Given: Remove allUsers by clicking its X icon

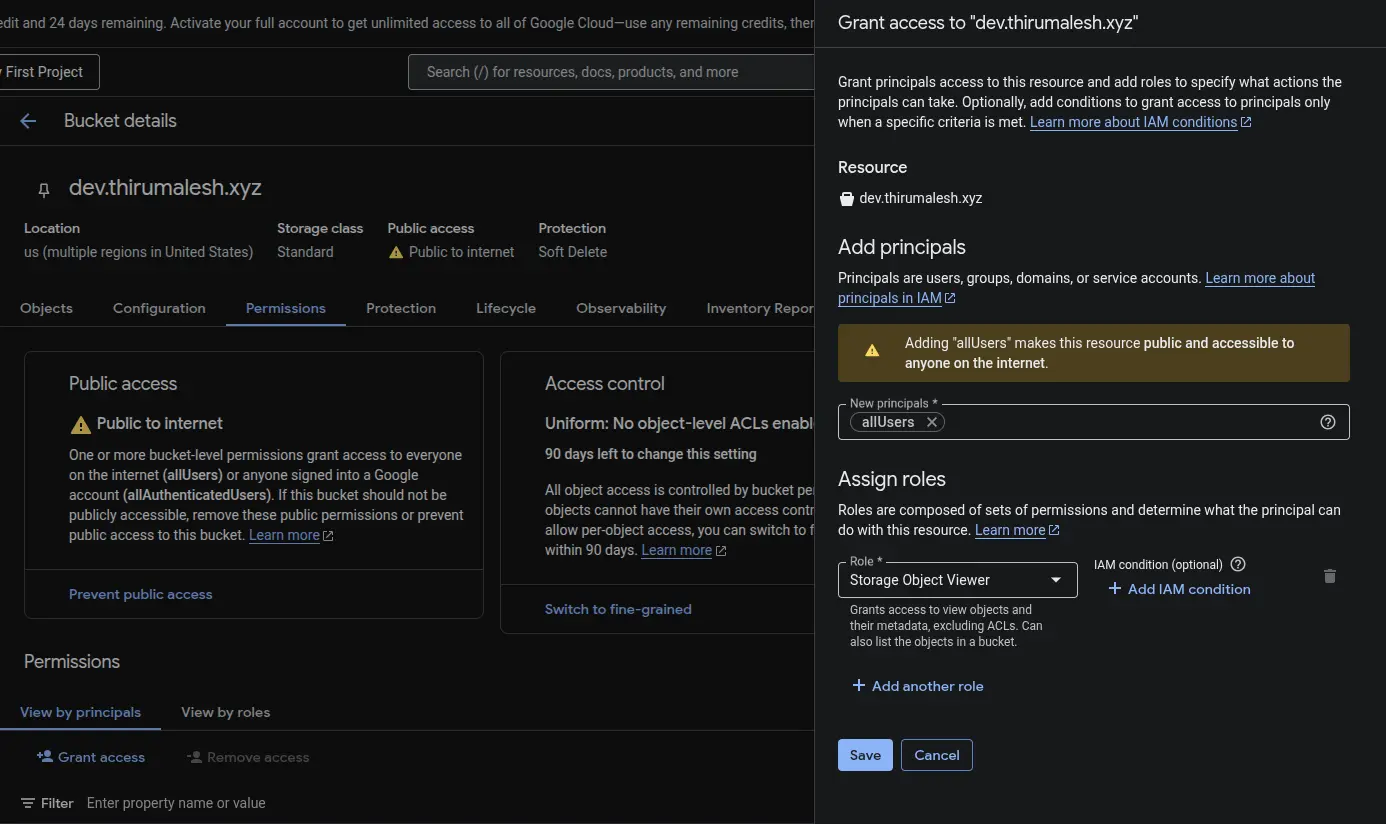Looking at the screenshot, I should tap(931, 422).
